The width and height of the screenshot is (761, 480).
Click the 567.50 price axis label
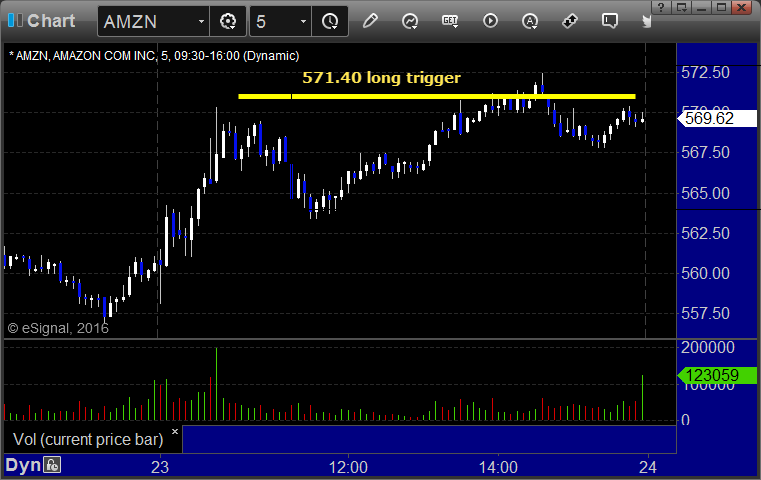[705, 152]
